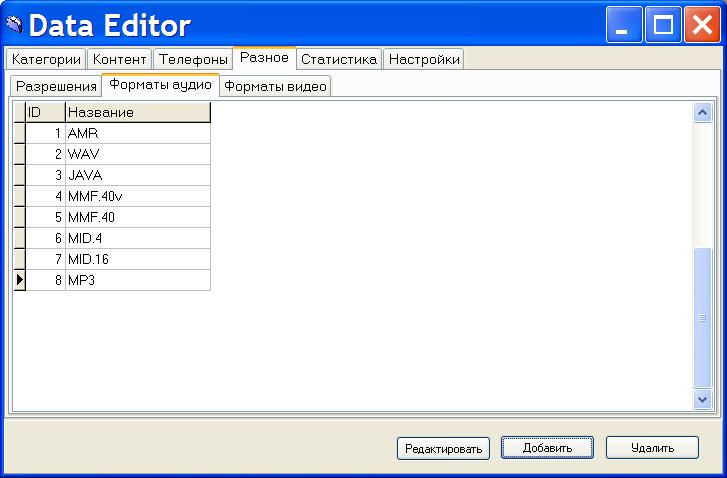Select the MP3 cell
Image resolution: width=727 pixels, height=478 pixels.
tap(138, 280)
